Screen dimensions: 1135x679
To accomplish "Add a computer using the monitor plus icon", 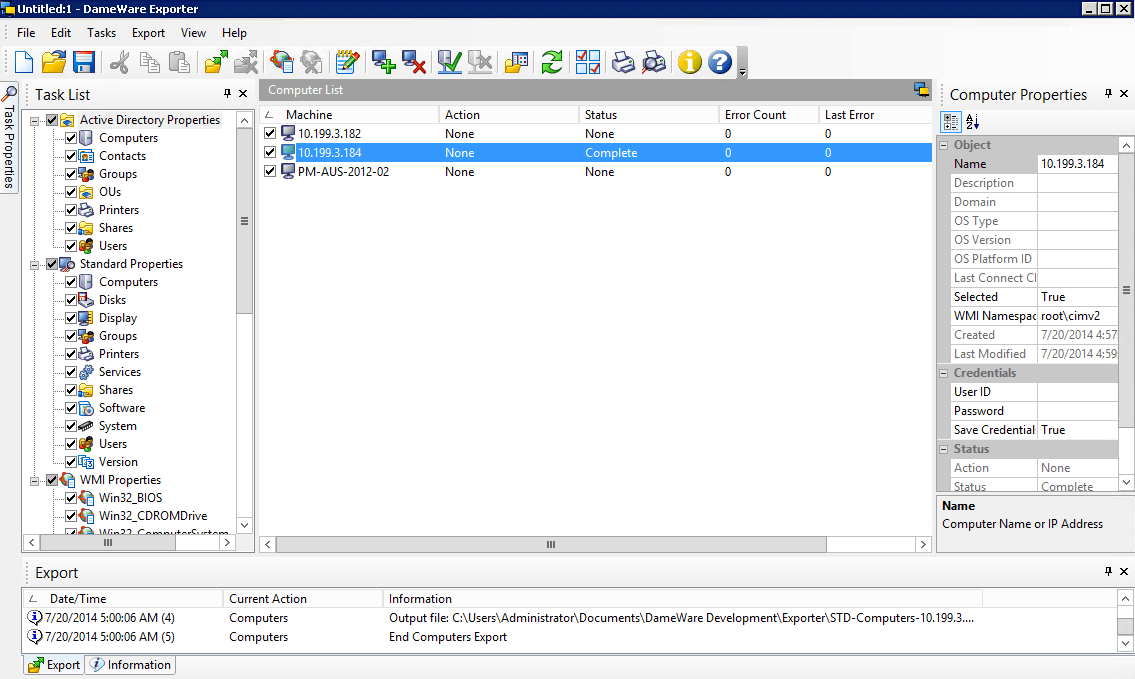I will coord(384,62).
